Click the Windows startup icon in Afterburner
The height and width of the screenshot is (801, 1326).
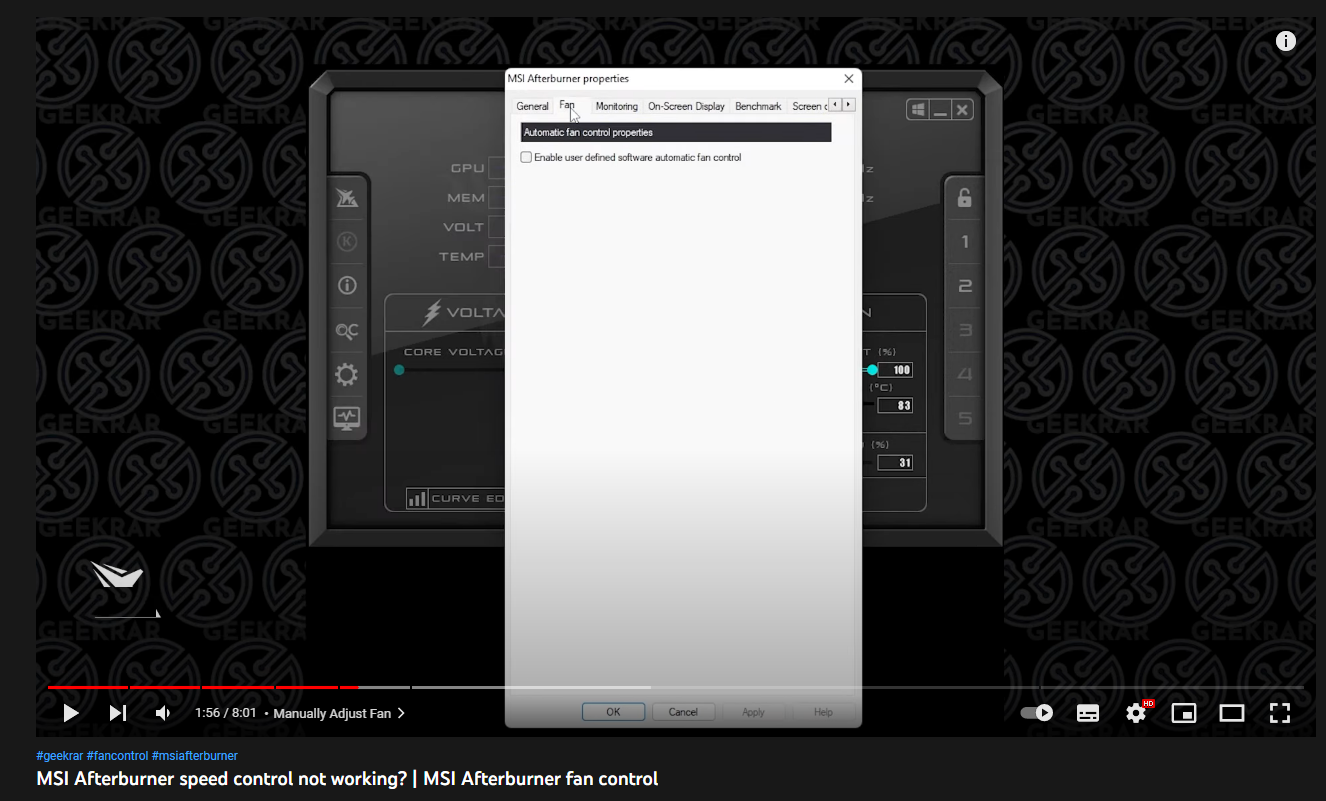918,110
